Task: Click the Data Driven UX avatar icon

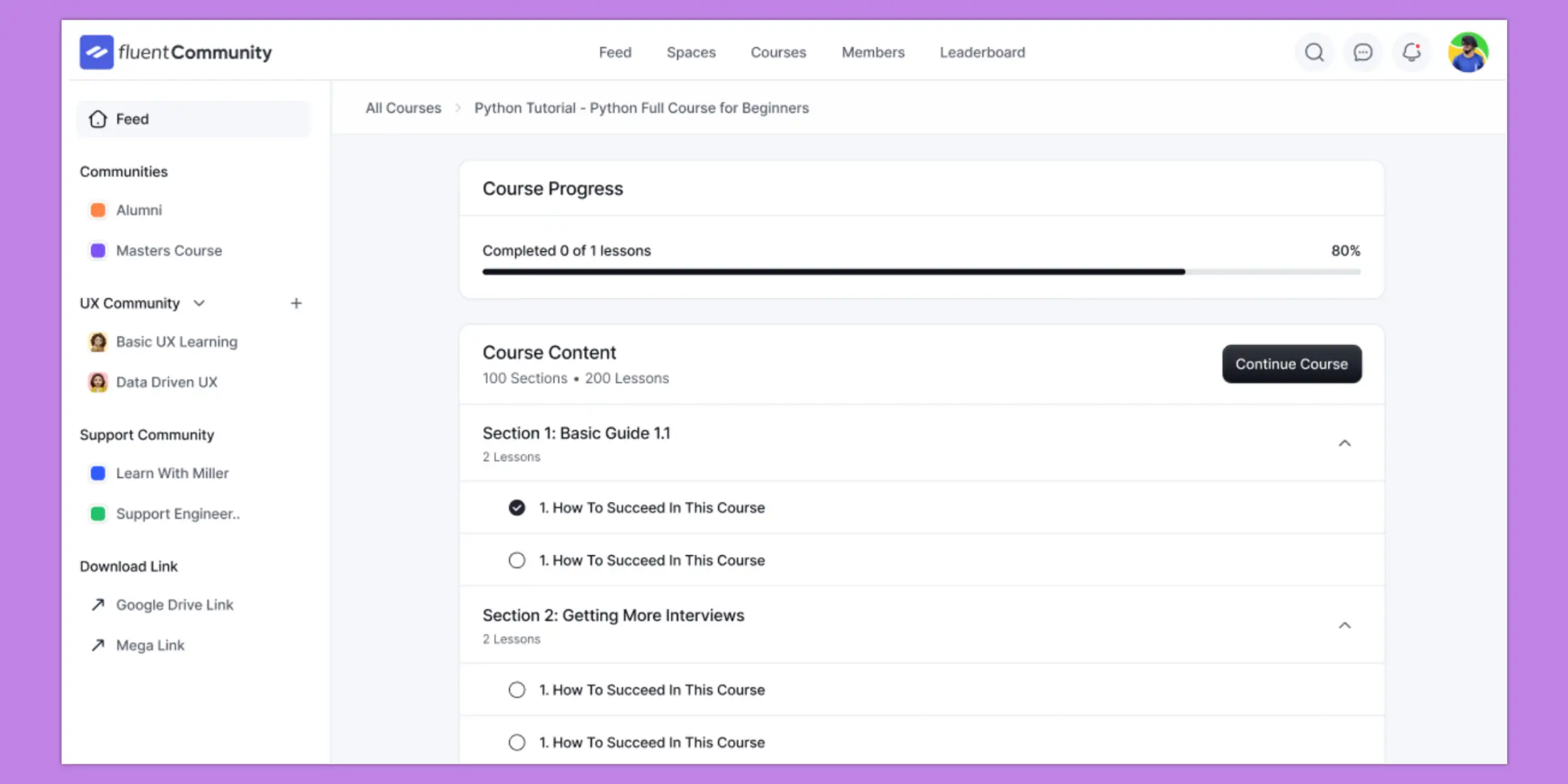Action: pos(98,382)
